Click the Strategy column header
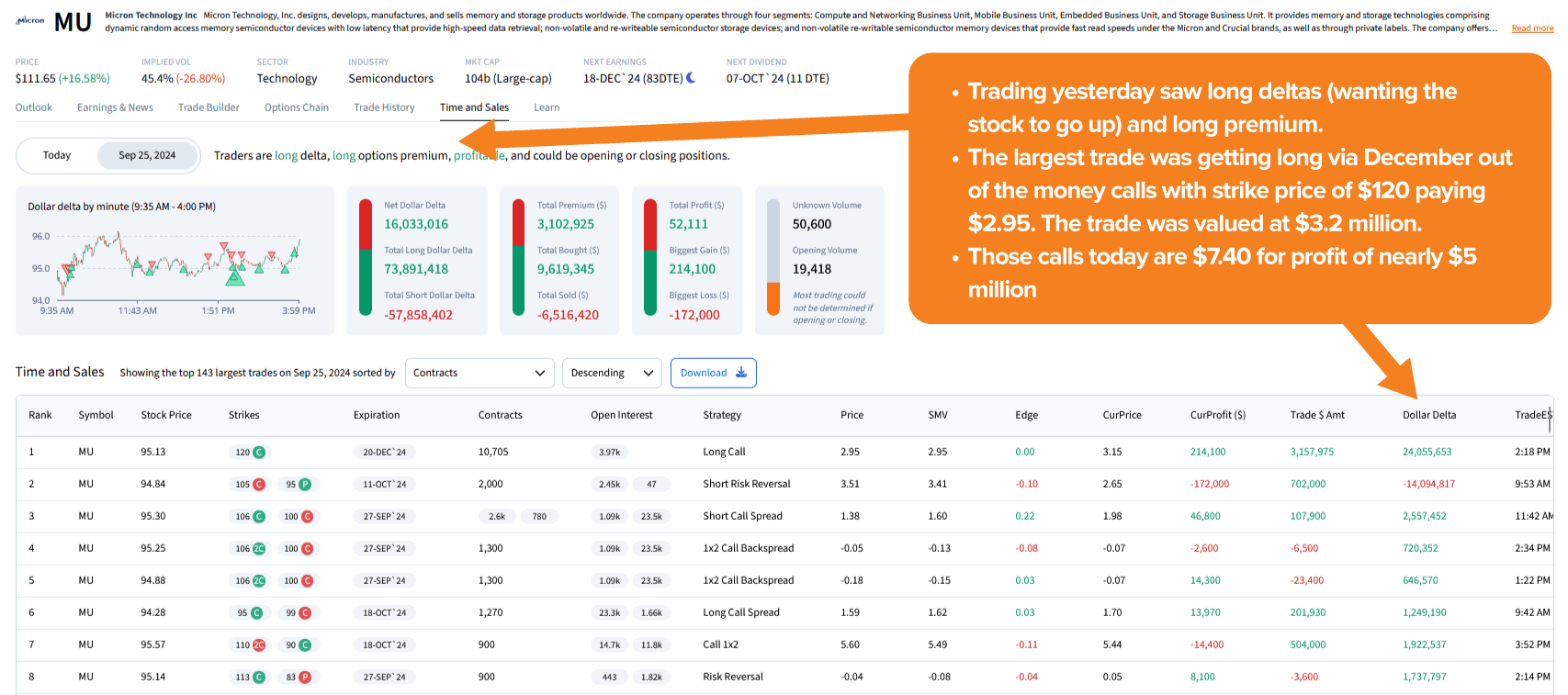1568x695 pixels. (722, 415)
